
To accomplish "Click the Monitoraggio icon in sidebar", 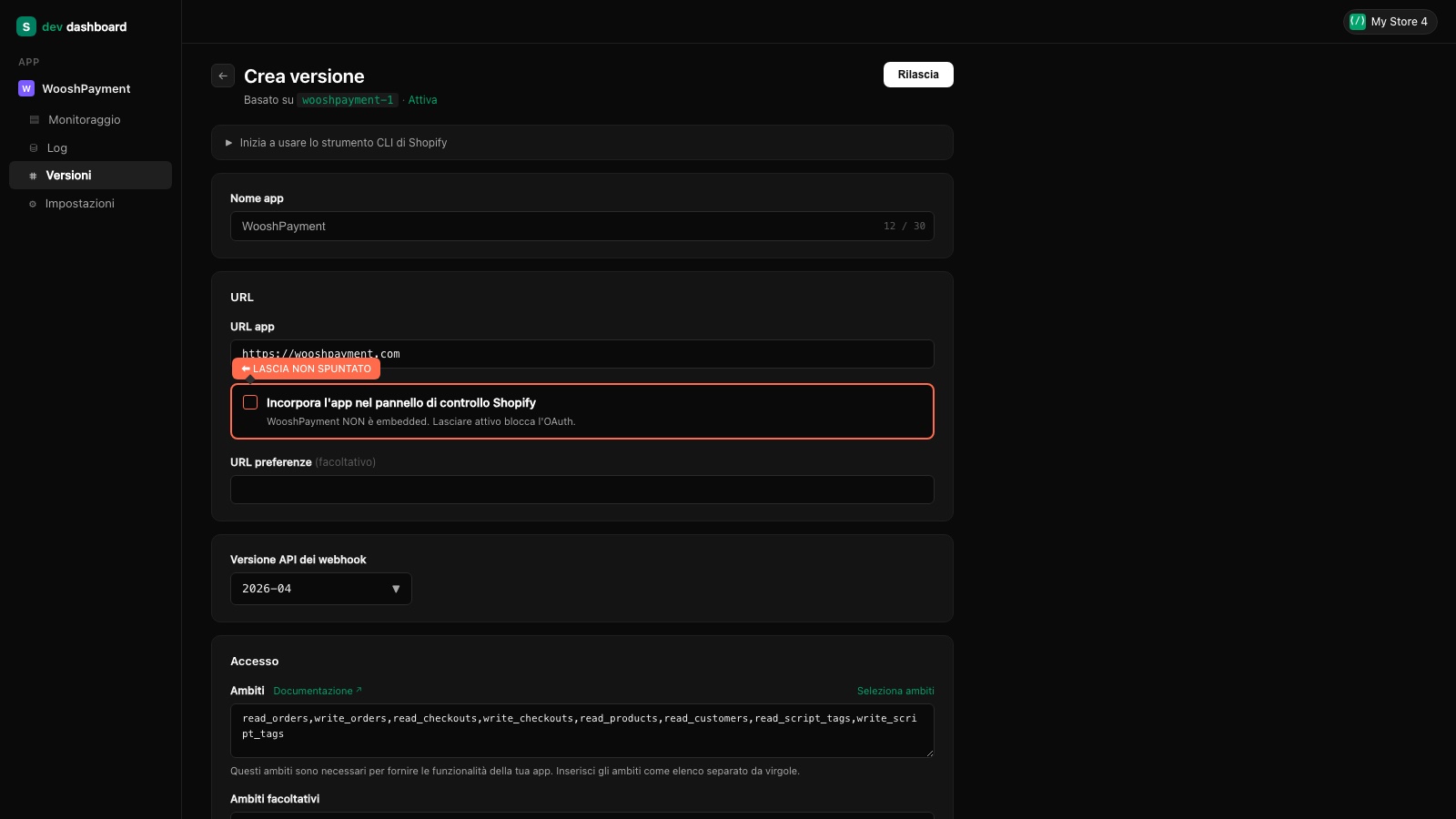I will point(35,119).
